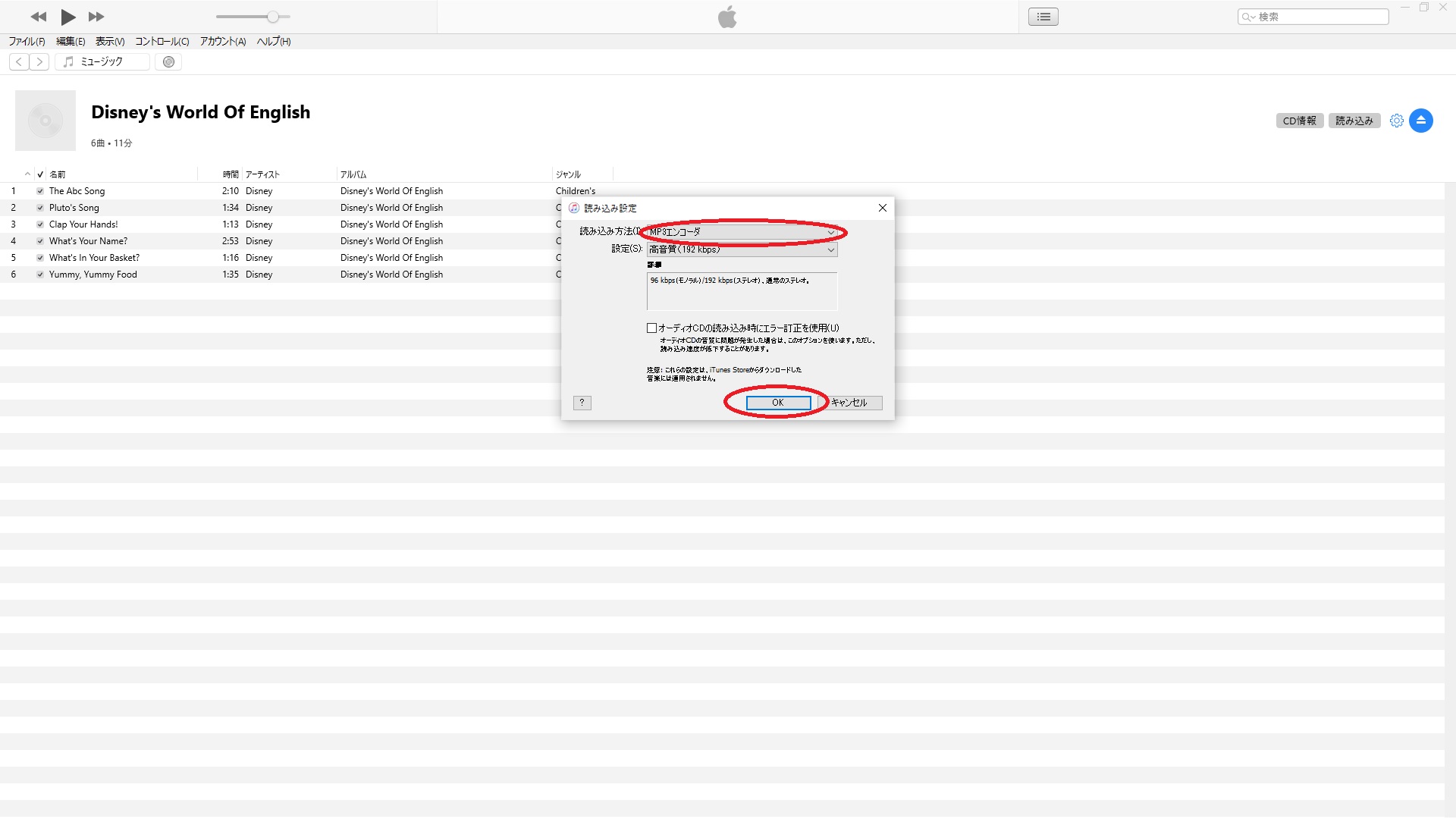Eject the CD with blue eject button
The image size is (1456, 819).
[x=1421, y=121]
